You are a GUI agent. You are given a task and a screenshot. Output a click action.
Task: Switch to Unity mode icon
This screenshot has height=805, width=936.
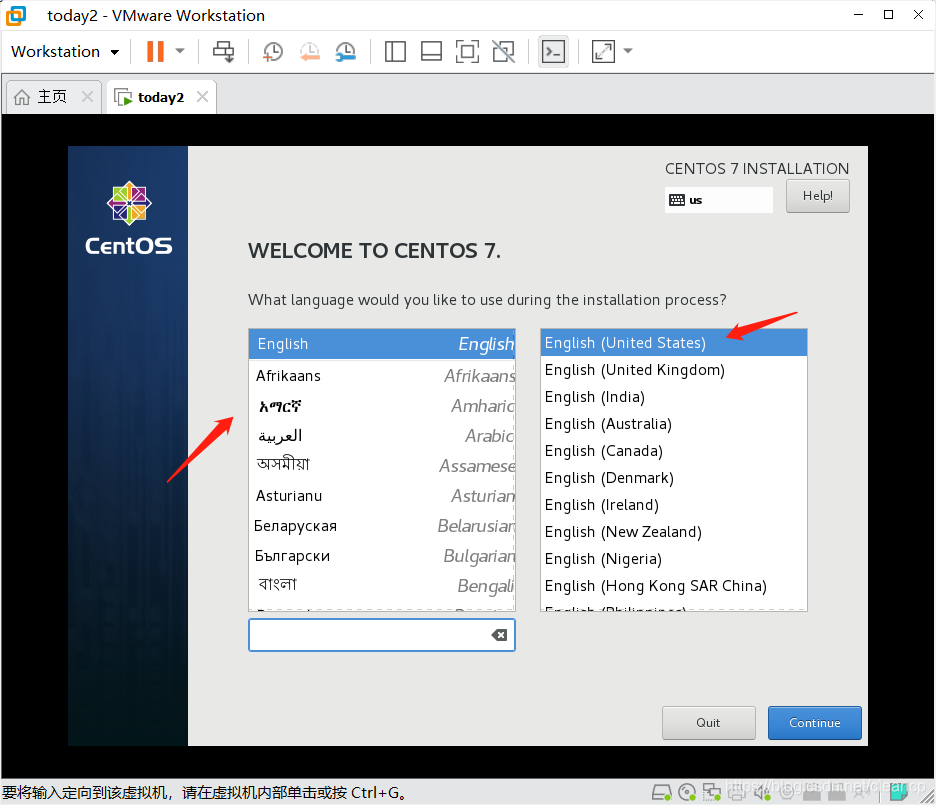tap(503, 52)
